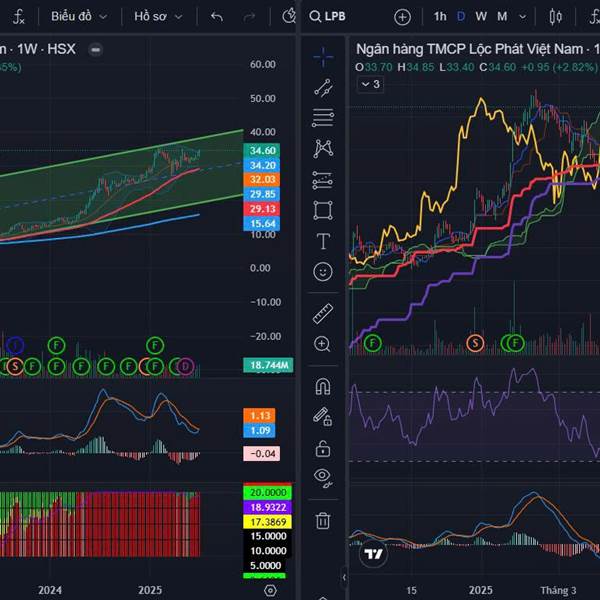Click the 29.13 red price label
This screenshot has height=600, width=600.
(262, 209)
